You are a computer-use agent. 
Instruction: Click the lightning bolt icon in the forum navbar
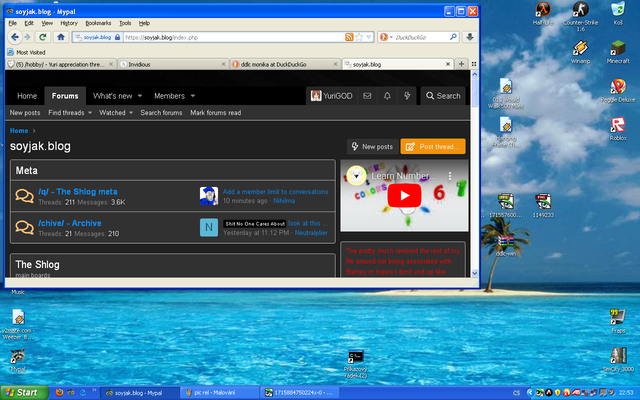click(x=407, y=96)
